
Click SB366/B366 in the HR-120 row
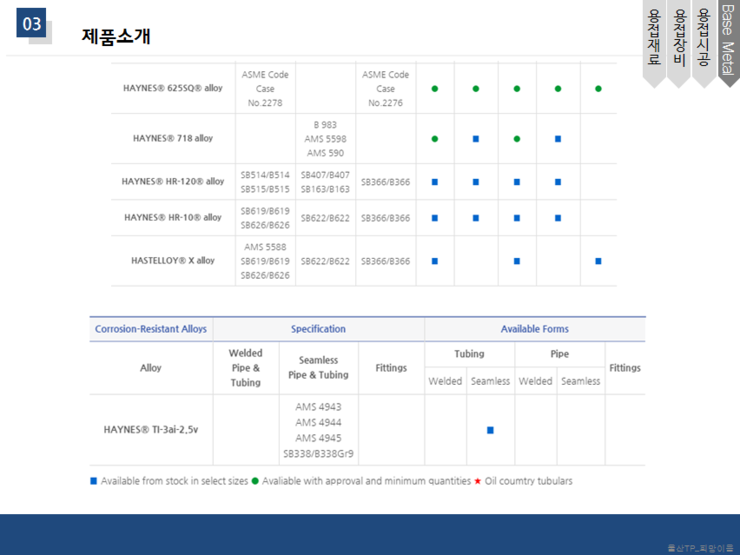(x=386, y=182)
